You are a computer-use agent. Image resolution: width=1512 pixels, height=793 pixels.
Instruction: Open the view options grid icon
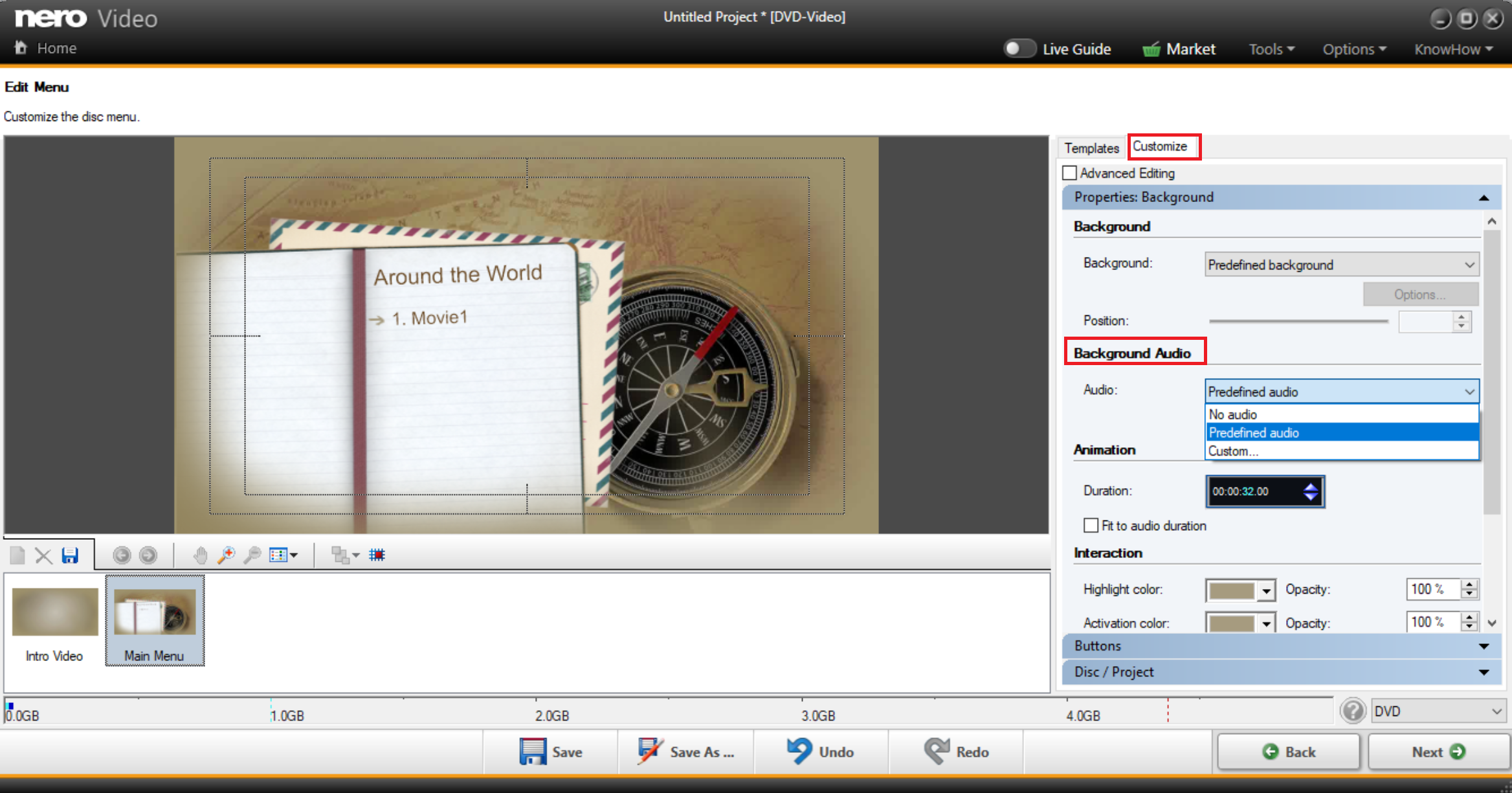pyautogui.click(x=283, y=555)
